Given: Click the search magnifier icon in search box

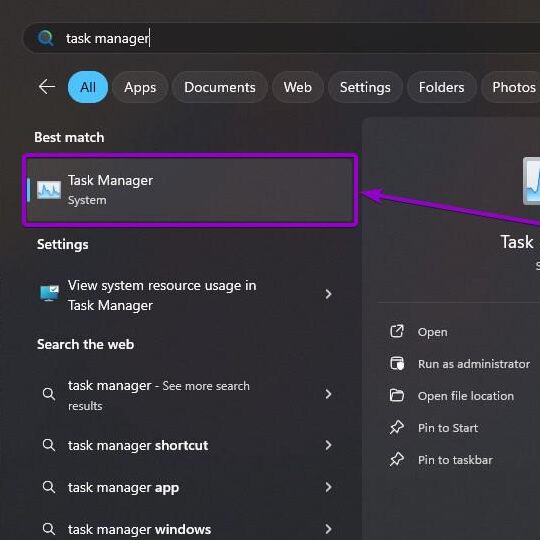Looking at the screenshot, I should (46, 38).
